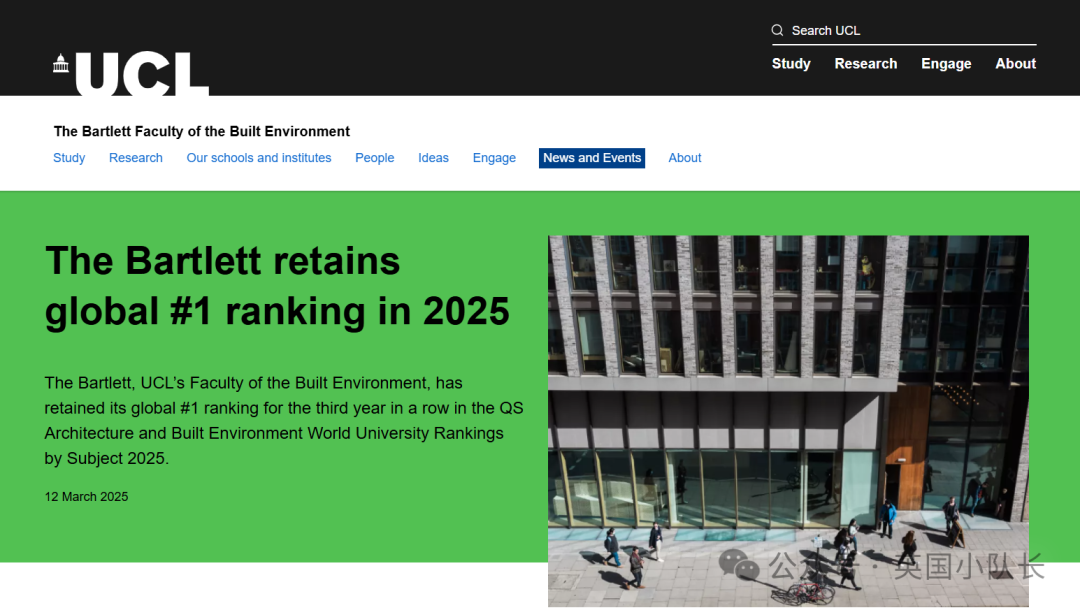Click headline The Bartlett retains global #1 ranking
Image resolution: width=1080 pixels, height=610 pixels.
pos(277,286)
